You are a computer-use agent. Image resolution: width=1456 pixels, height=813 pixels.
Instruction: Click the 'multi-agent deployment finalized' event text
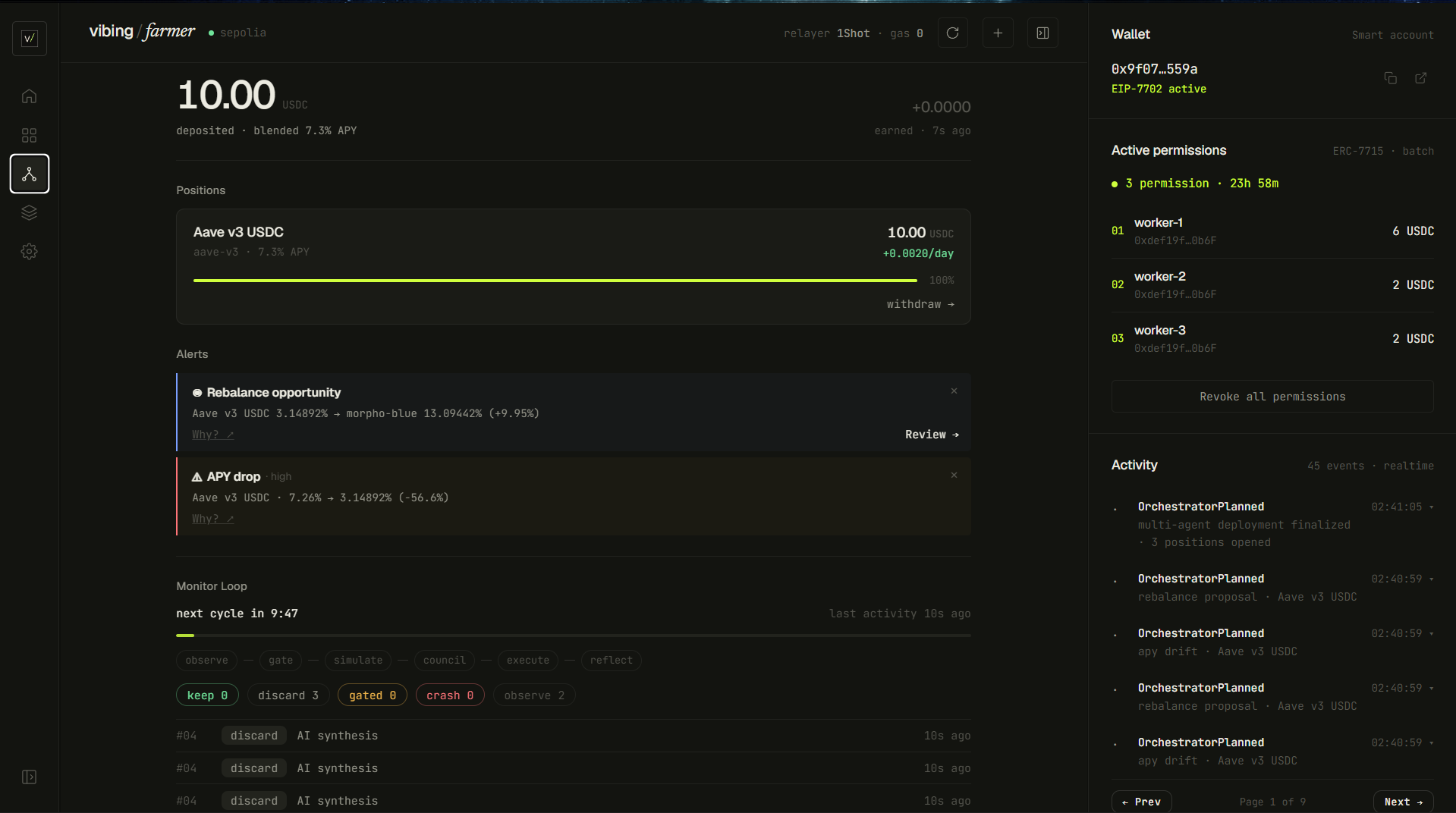tap(1244, 525)
